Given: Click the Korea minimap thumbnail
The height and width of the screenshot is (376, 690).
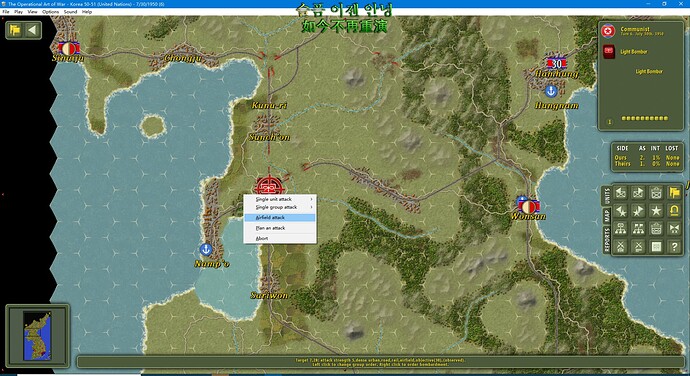Looking at the screenshot, I should 37,336.
